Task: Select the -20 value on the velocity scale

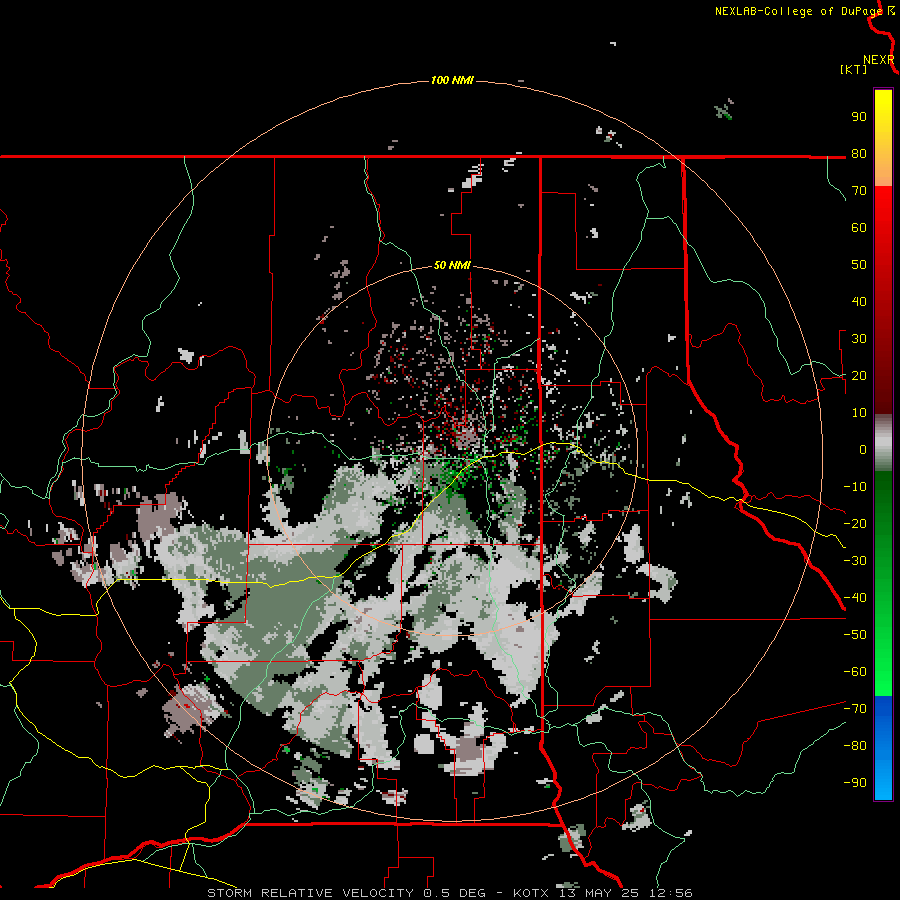Action: point(855,523)
